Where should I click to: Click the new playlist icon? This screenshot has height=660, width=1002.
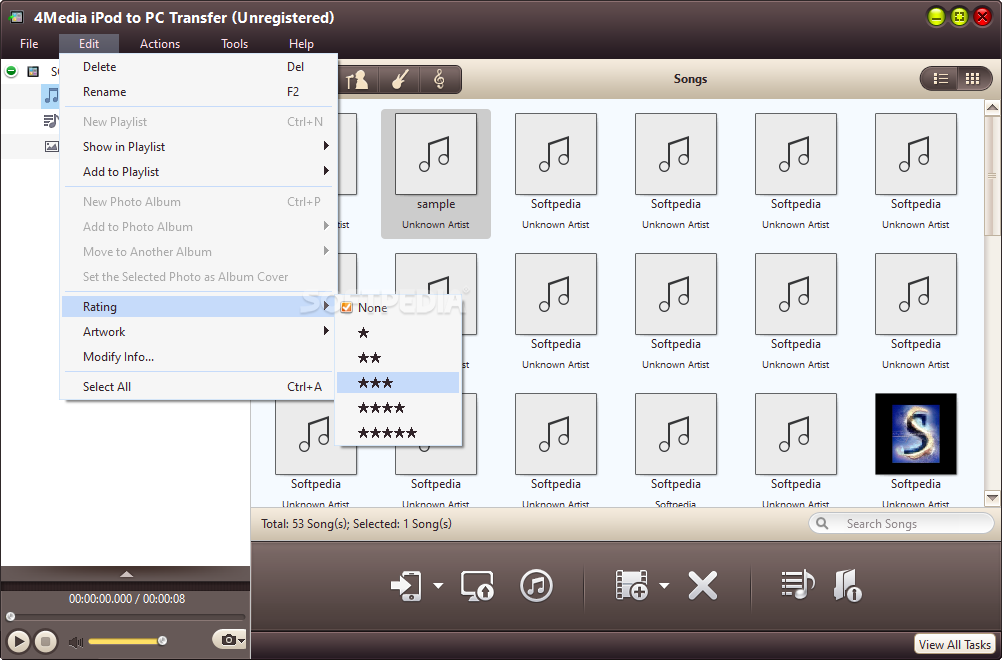(x=798, y=585)
